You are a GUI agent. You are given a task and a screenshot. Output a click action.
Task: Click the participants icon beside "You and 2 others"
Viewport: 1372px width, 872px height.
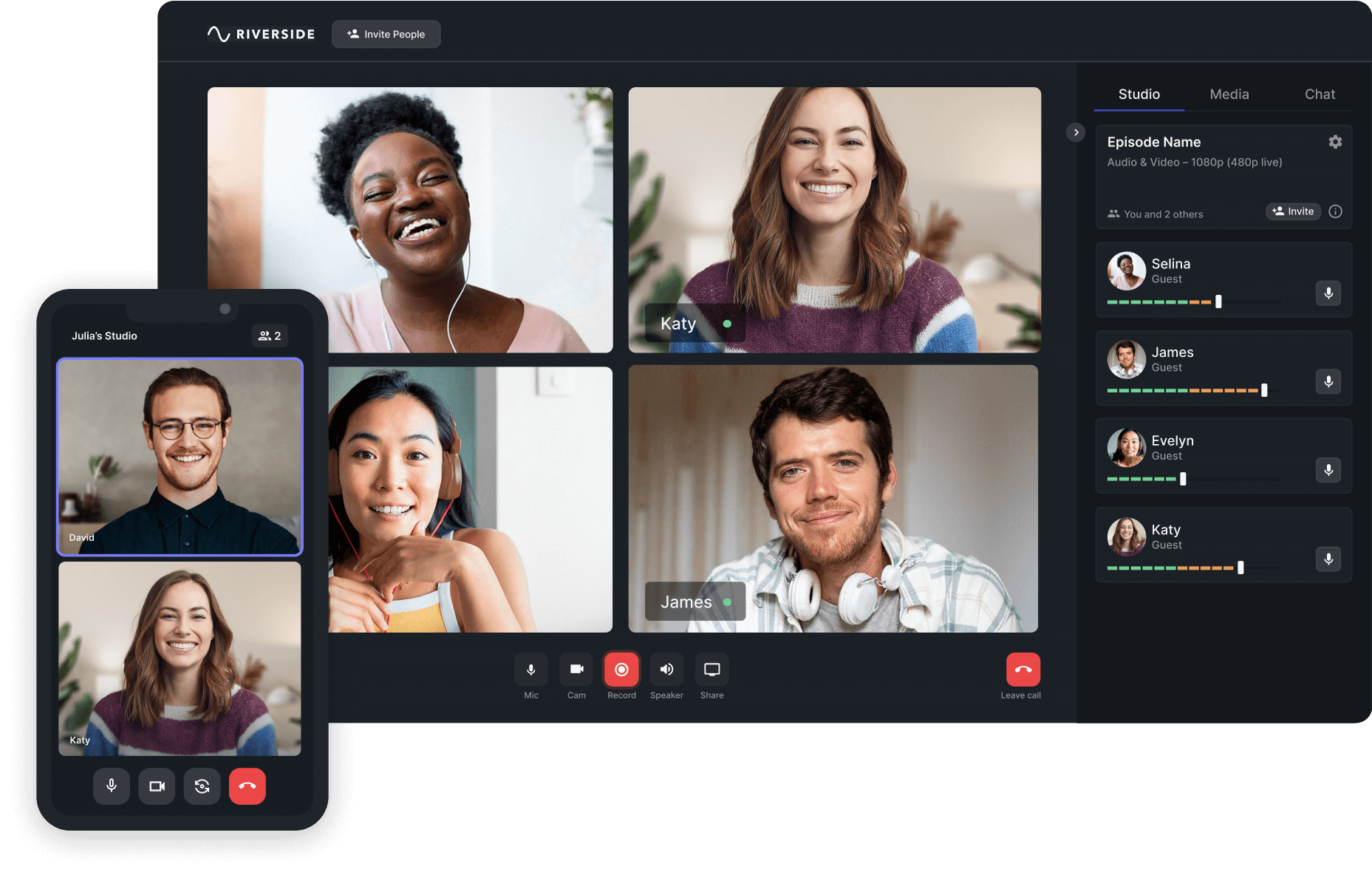click(1113, 214)
